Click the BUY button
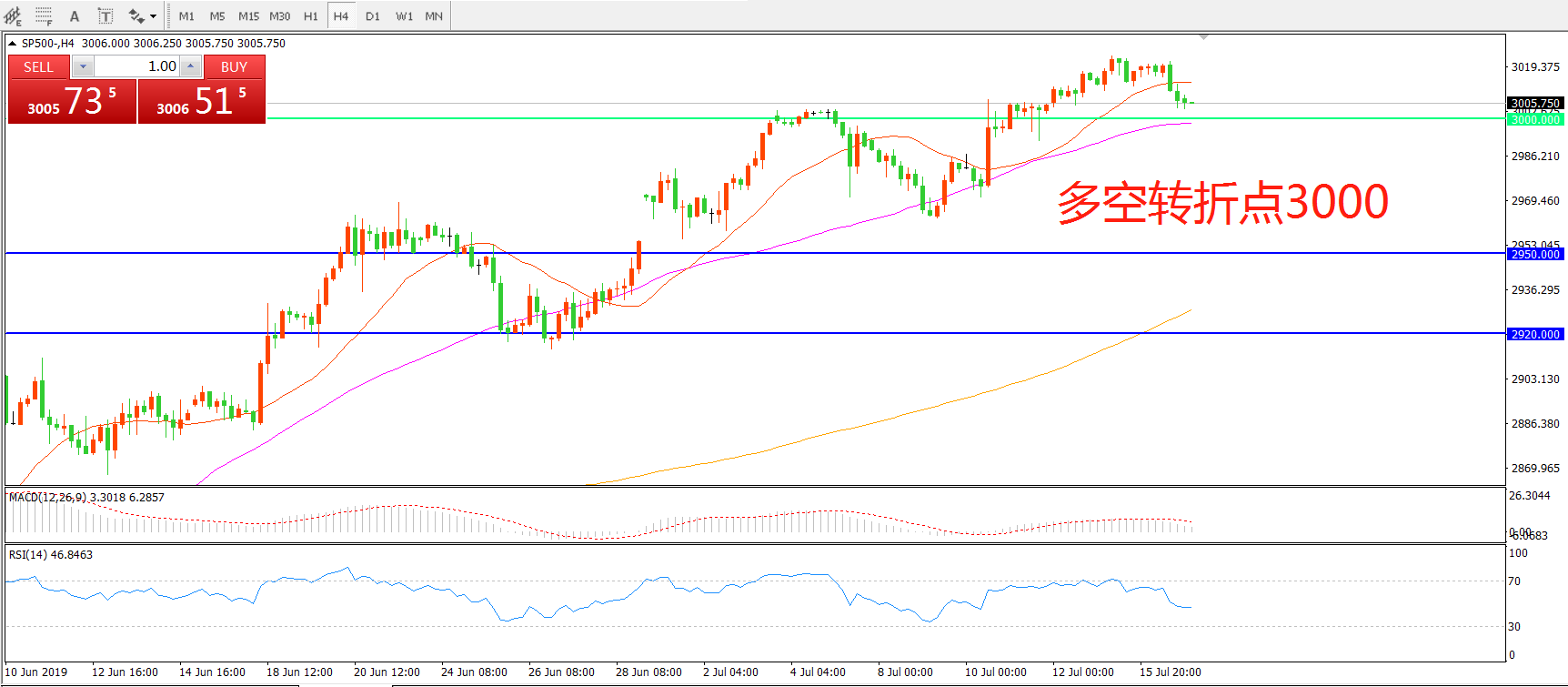The height and width of the screenshot is (687, 1568). (234, 66)
